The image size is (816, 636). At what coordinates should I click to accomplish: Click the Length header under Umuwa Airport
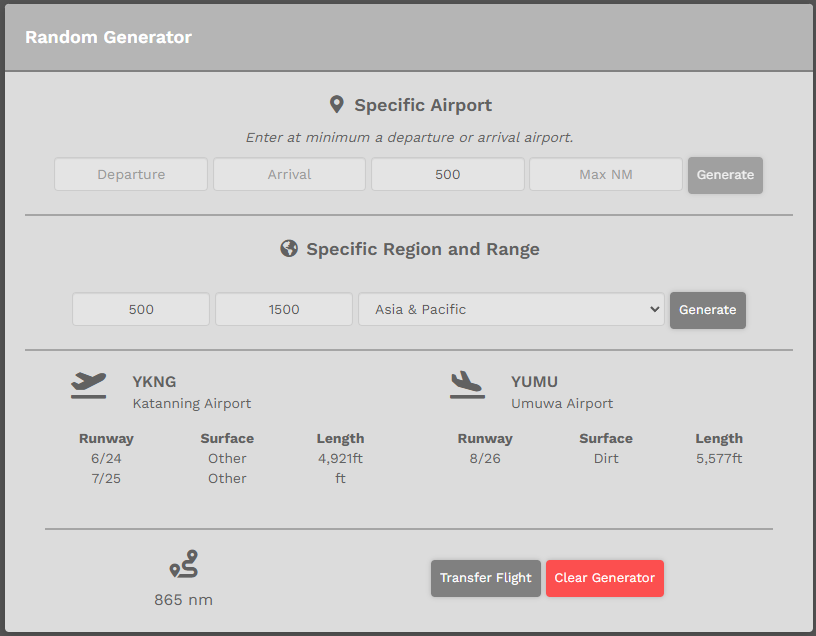click(x=719, y=438)
